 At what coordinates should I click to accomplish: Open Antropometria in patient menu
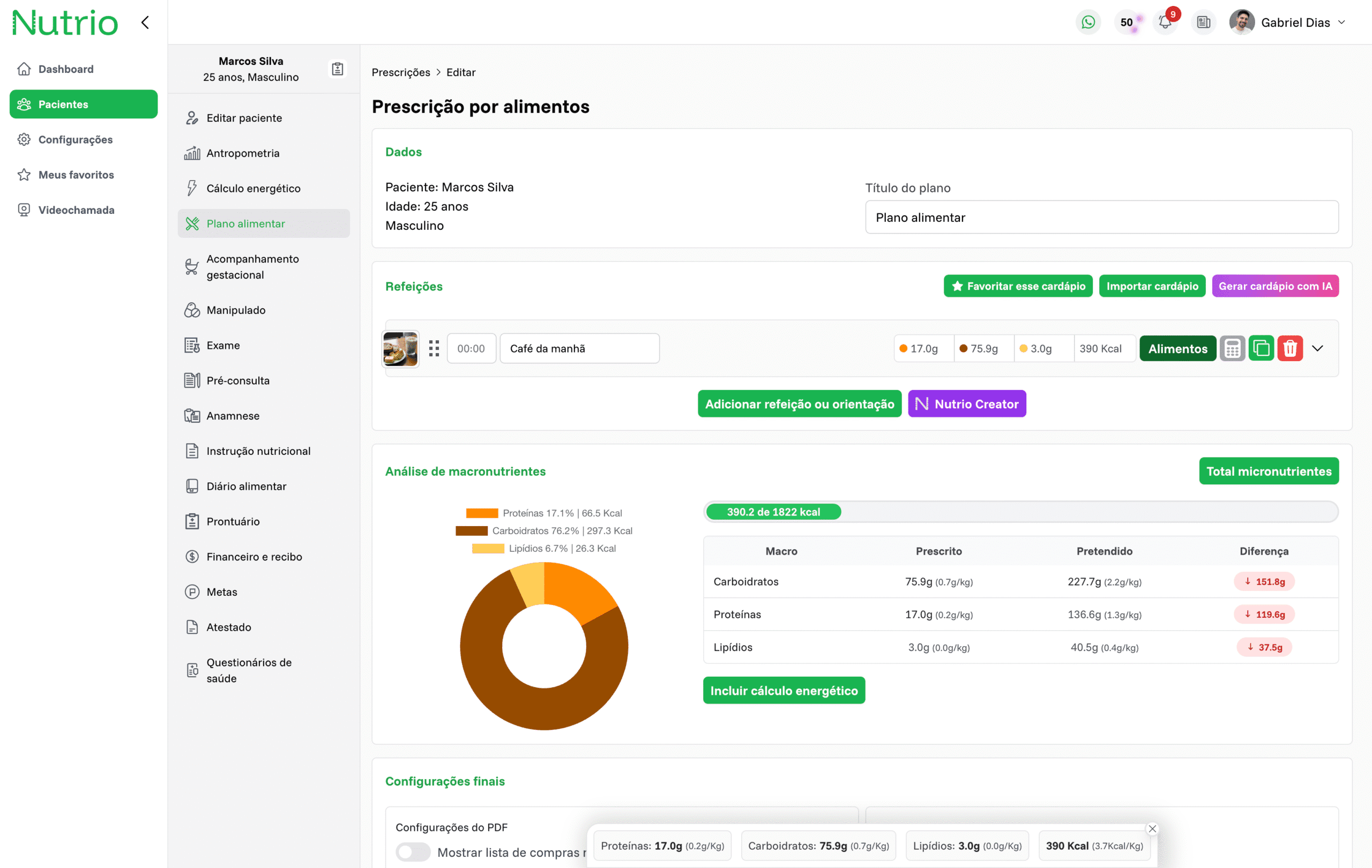[243, 153]
